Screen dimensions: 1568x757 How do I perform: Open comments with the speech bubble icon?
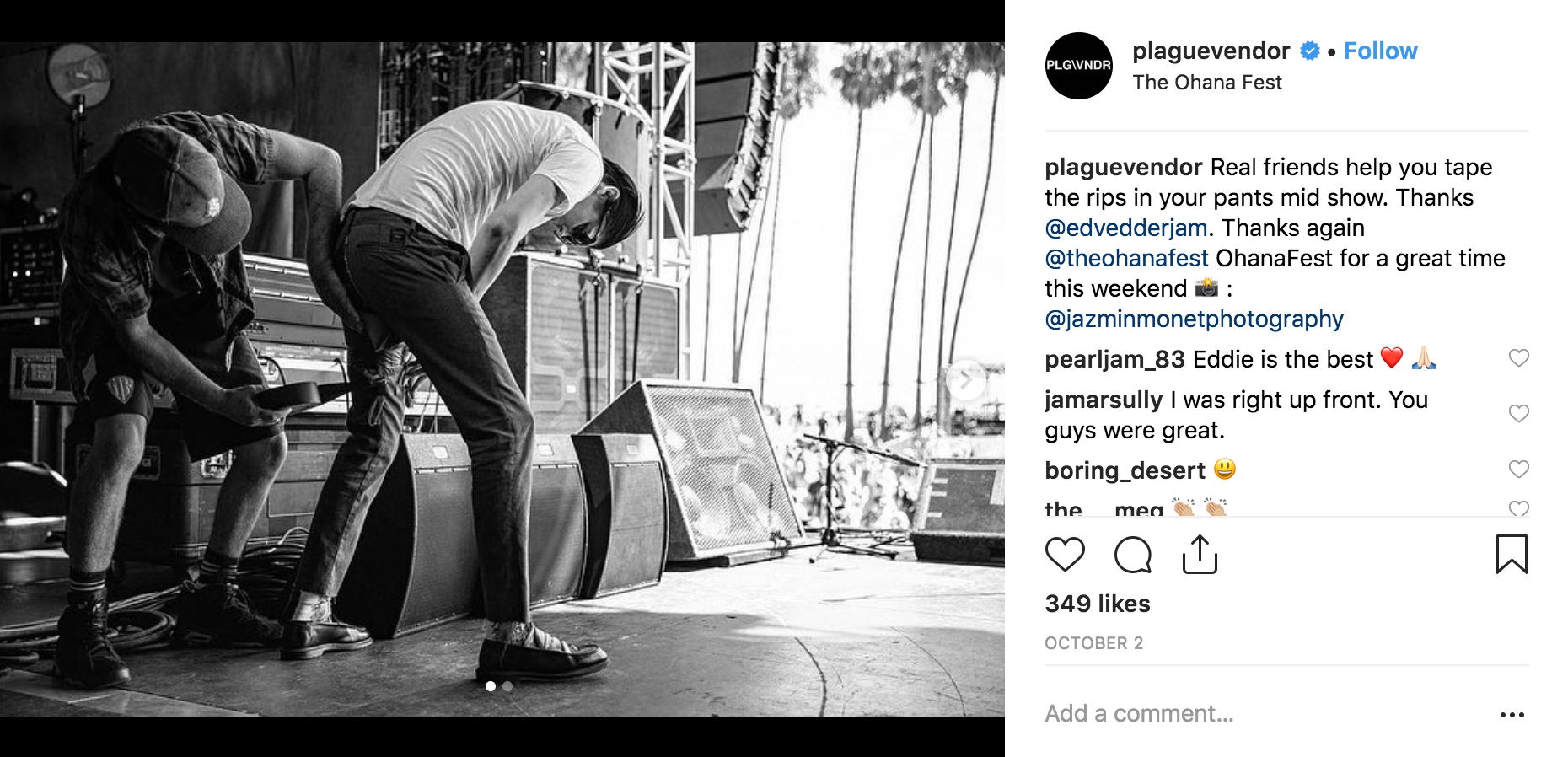coord(1132,555)
